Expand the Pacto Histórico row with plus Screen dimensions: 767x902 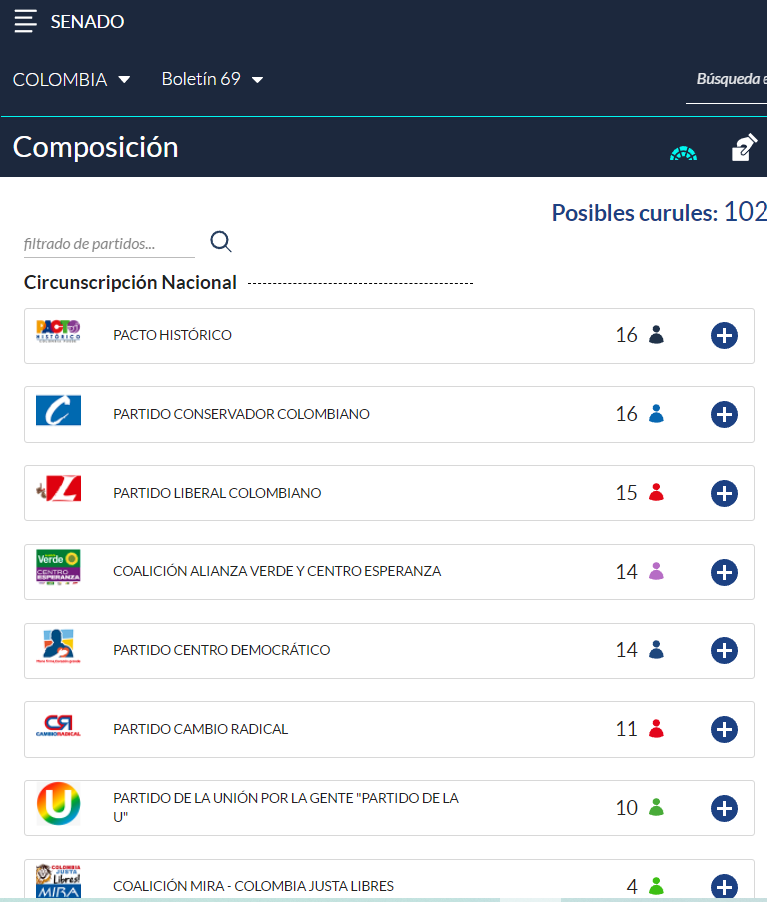click(x=724, y=336)
